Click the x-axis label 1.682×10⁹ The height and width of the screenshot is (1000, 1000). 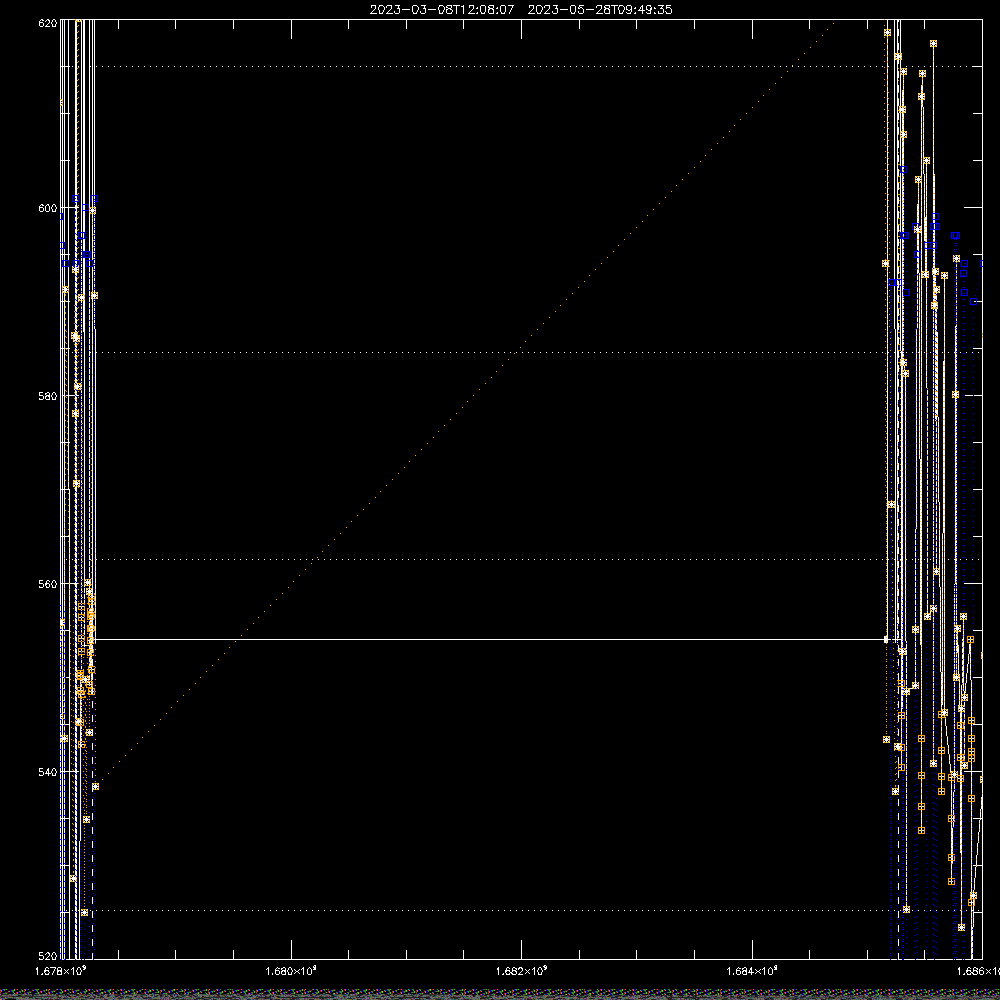522,971
